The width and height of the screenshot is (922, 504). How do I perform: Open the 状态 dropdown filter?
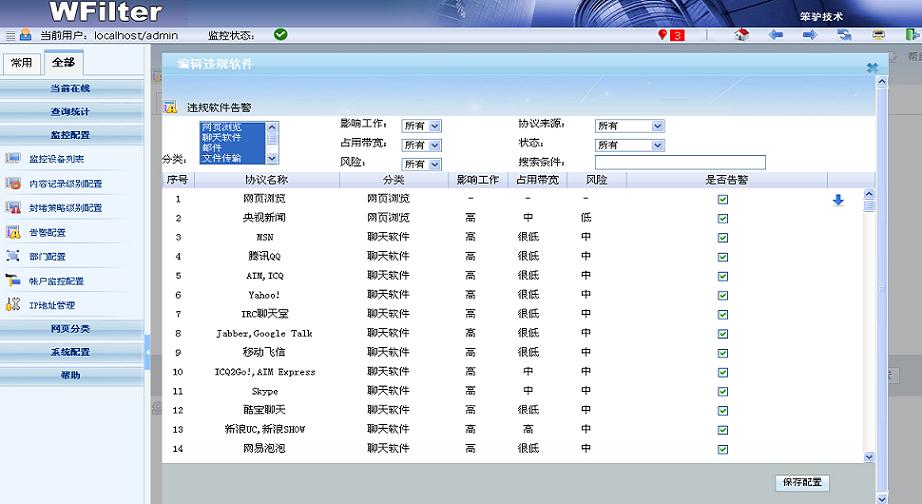(630, 145)
